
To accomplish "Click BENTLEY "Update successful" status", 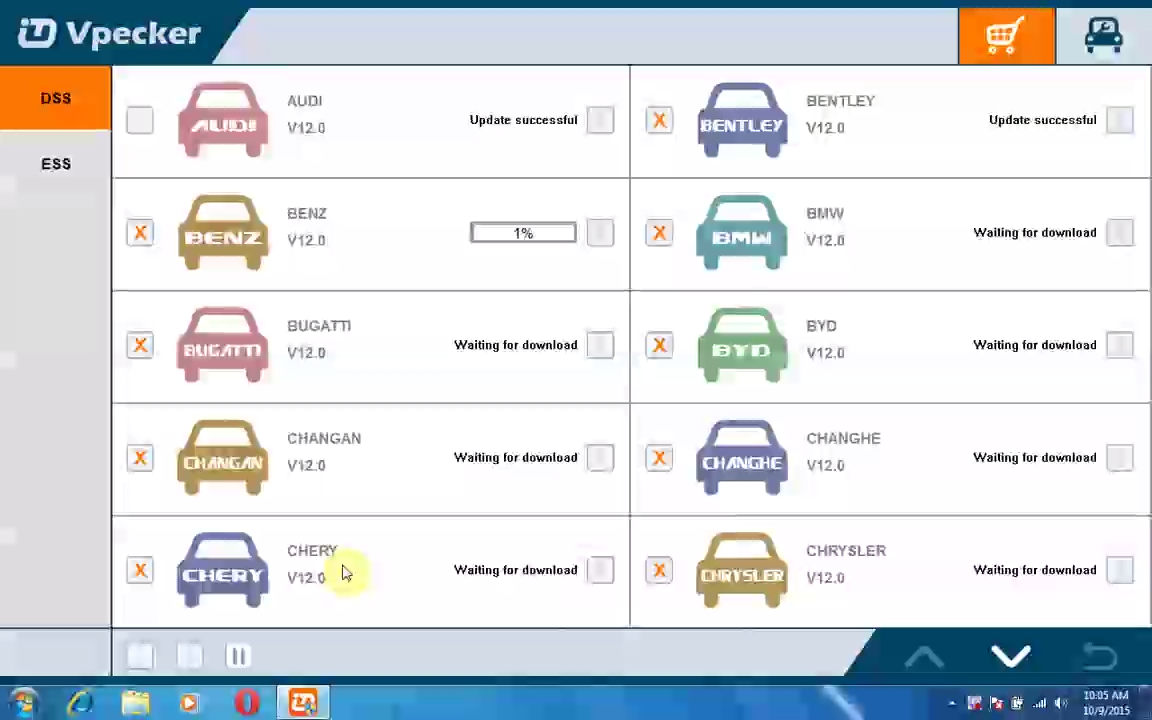I will pyautogui.click(x=1043, y=120).
